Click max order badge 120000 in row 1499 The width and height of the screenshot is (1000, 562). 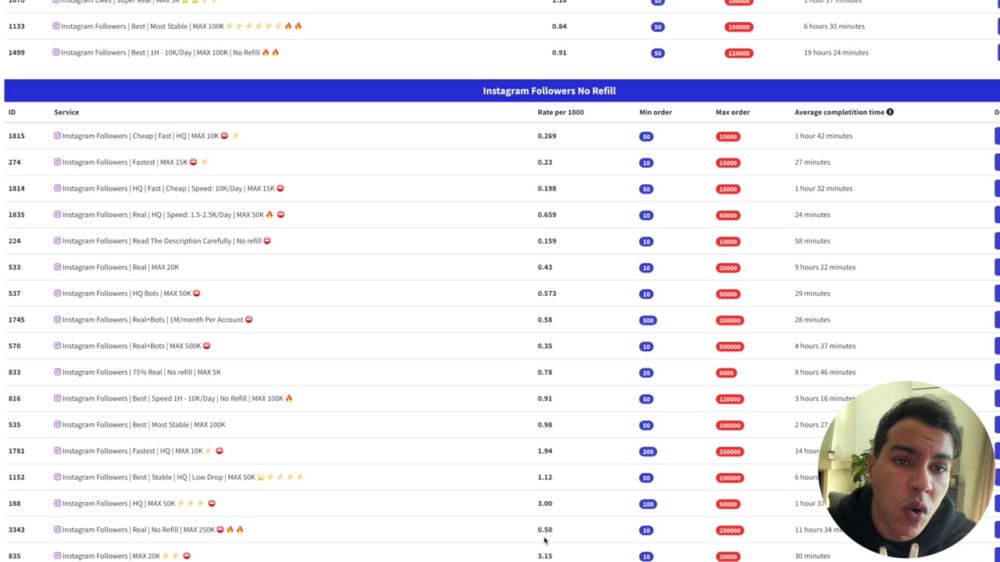tap(739, 53)
